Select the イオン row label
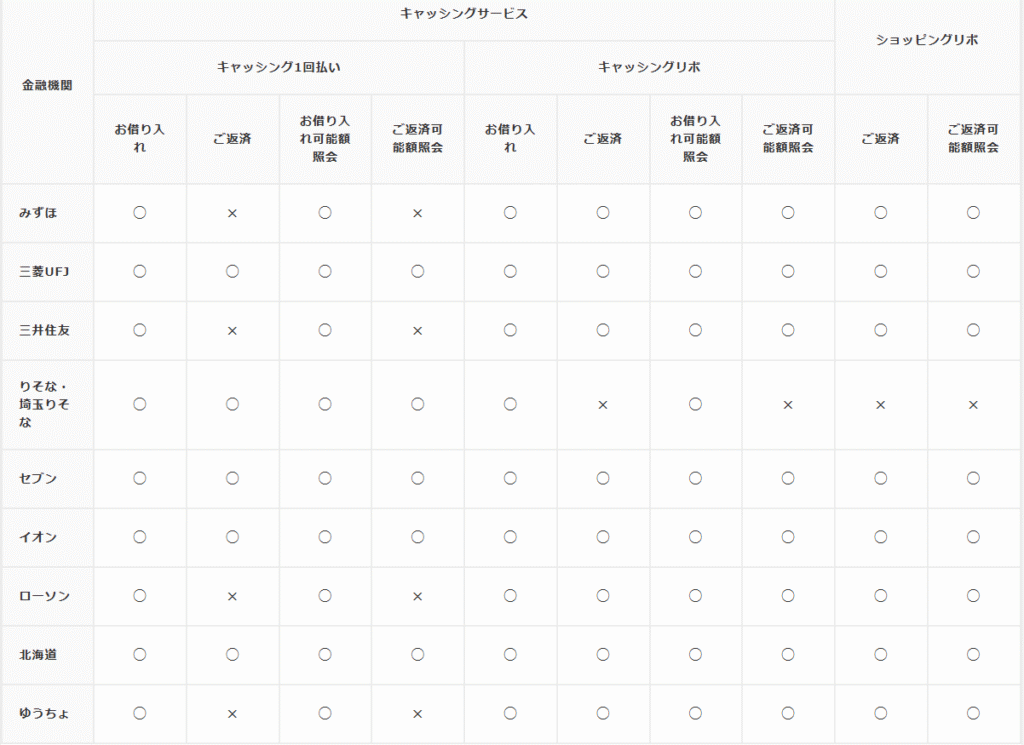Viewport: 1024px width, 745px height. click(x=38, y=537)
